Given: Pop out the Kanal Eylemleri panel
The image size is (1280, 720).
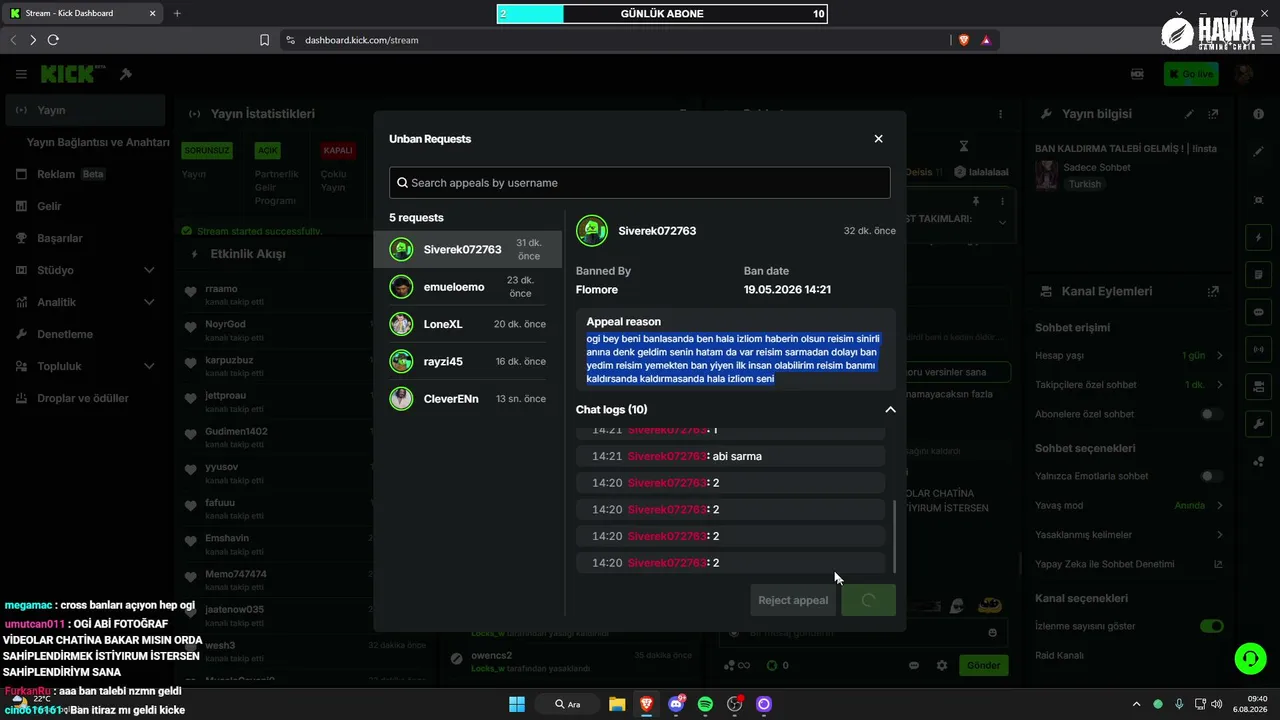Looking at the screenshot, I should (1213, 291).
